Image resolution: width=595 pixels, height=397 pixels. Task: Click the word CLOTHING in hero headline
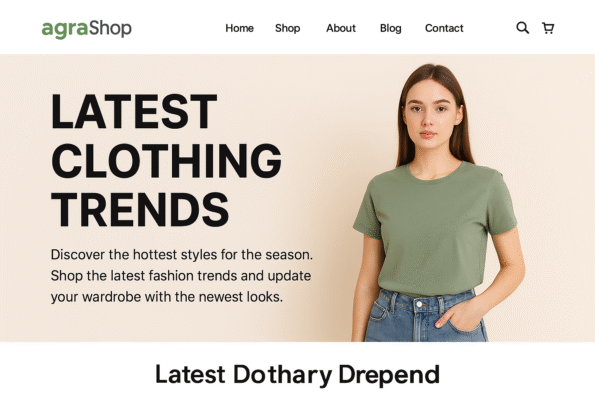tap(166, 160)
